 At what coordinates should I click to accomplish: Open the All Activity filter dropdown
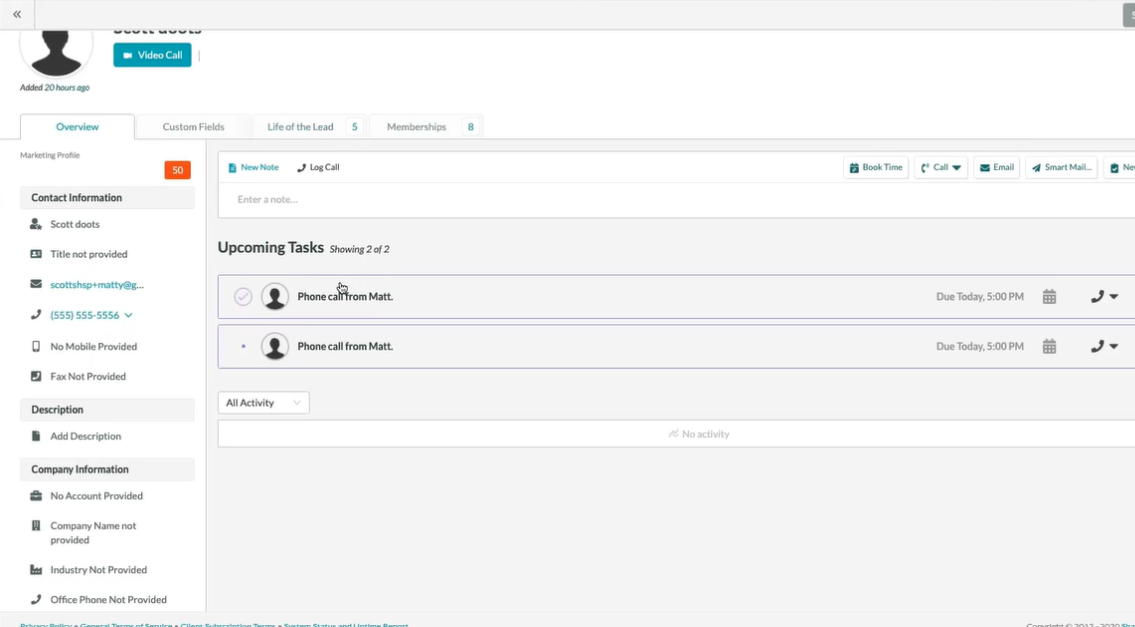263,403
